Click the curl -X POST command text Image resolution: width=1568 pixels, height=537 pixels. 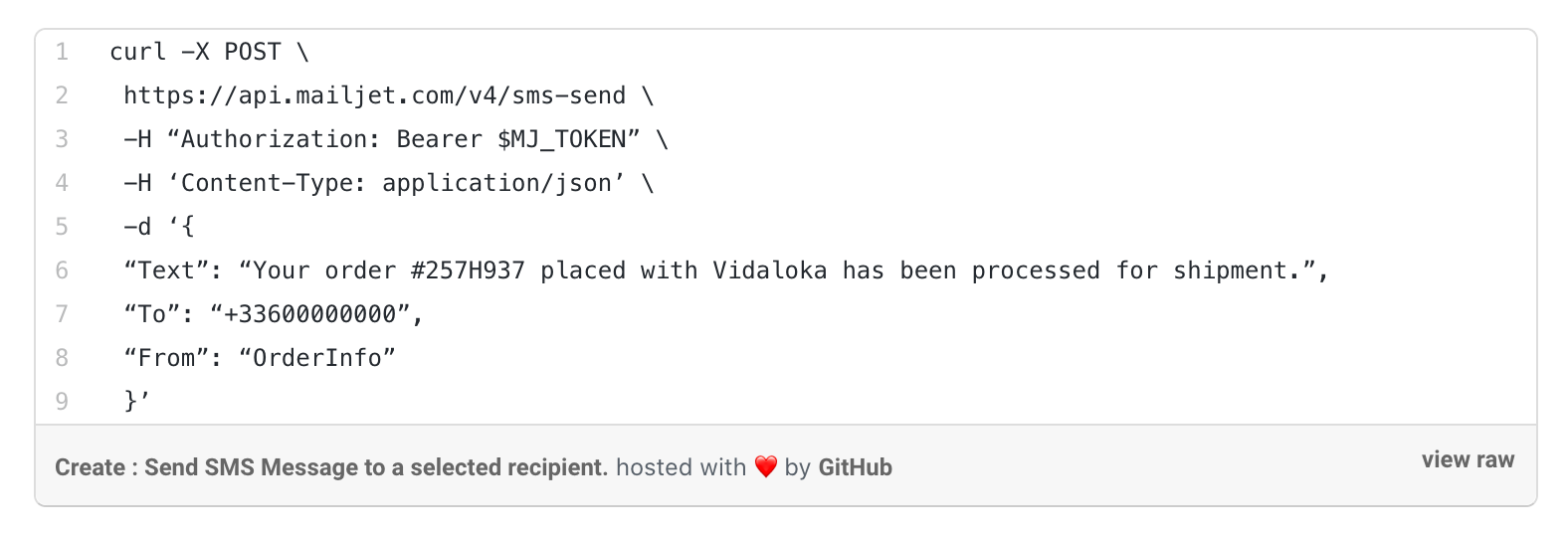195,52
